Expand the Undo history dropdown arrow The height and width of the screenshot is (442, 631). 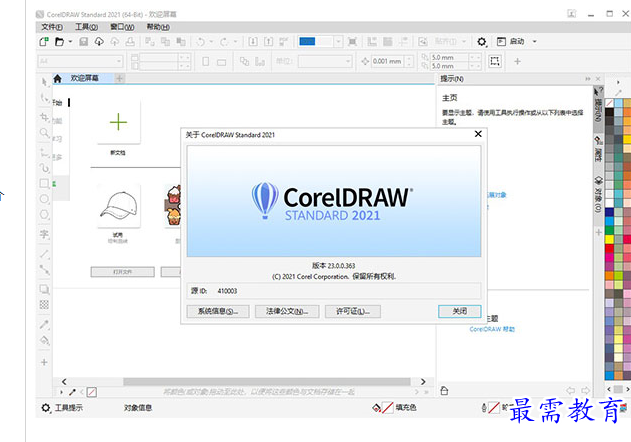(x=211, y=41)
